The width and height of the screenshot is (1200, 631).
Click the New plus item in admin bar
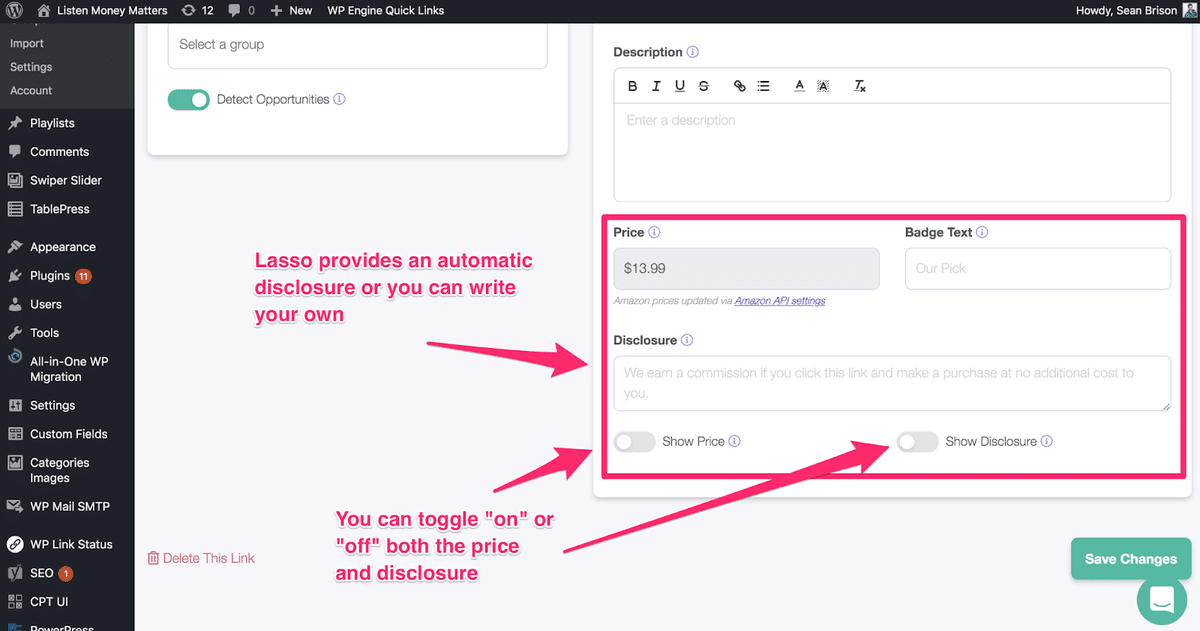click(291, 10)
